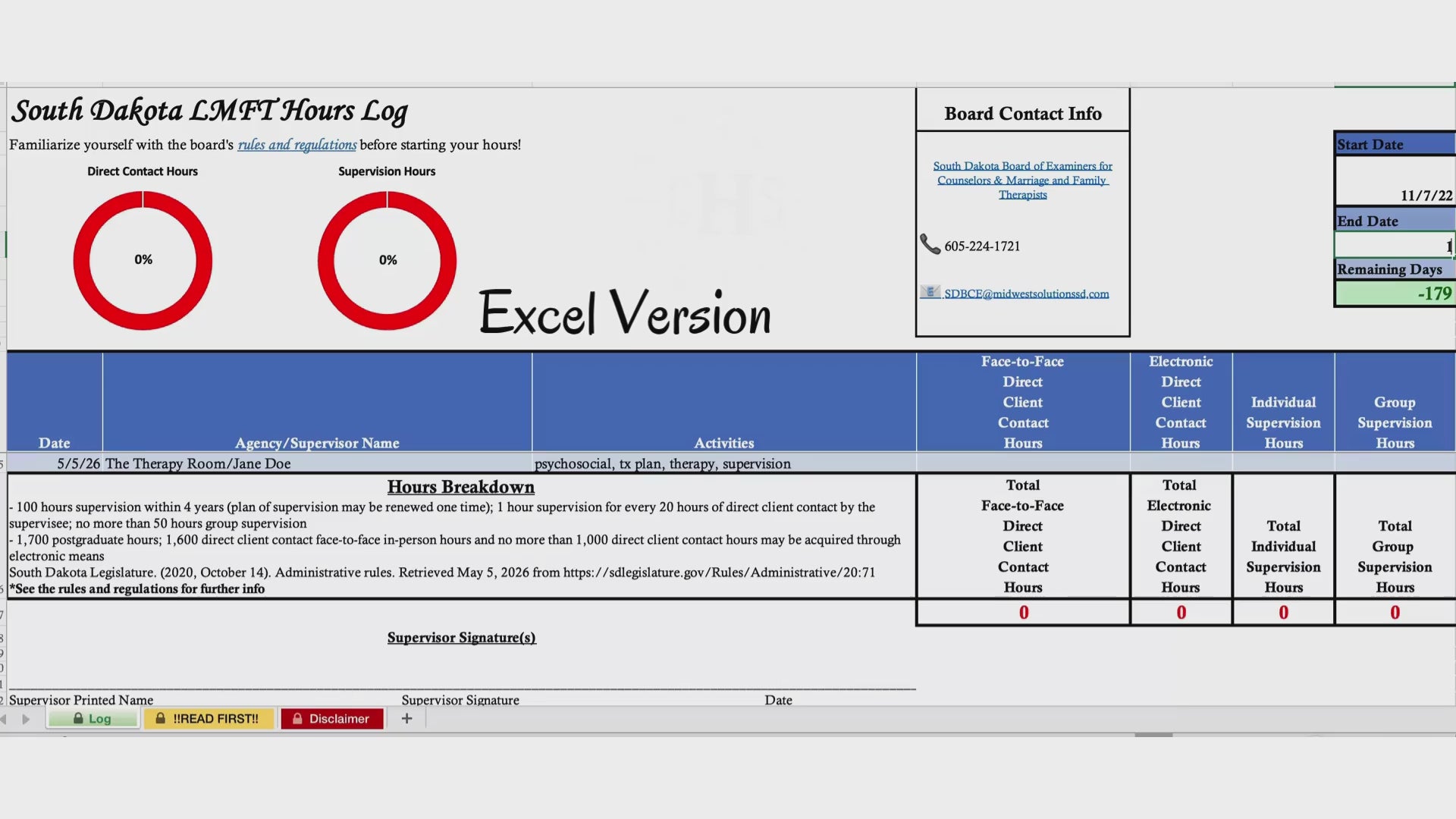Click the Supervision Hours progress donut chart
Screen dimensions: 1456x819
(x=387, y=260)
